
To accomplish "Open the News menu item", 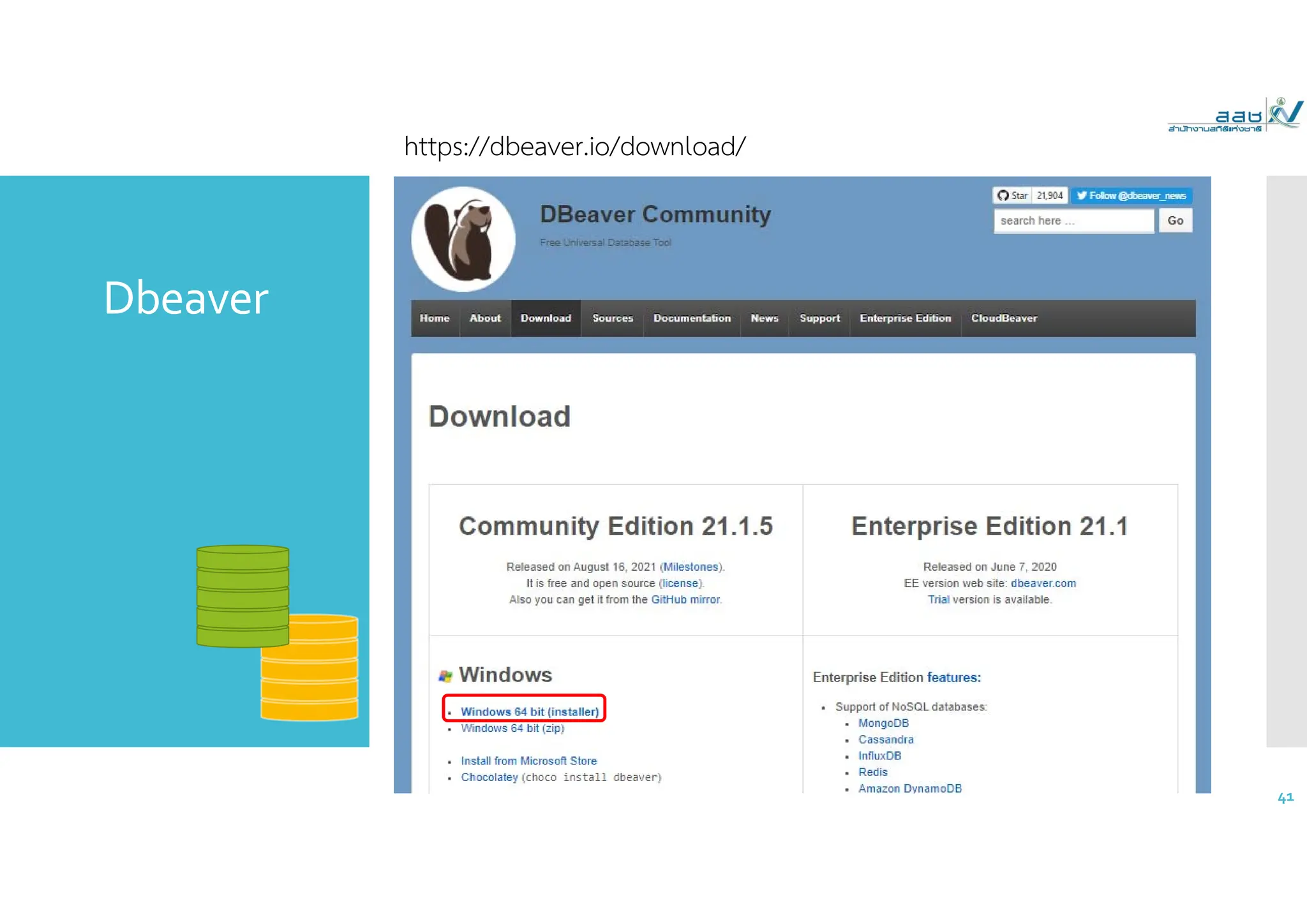I will coord(765,318).
